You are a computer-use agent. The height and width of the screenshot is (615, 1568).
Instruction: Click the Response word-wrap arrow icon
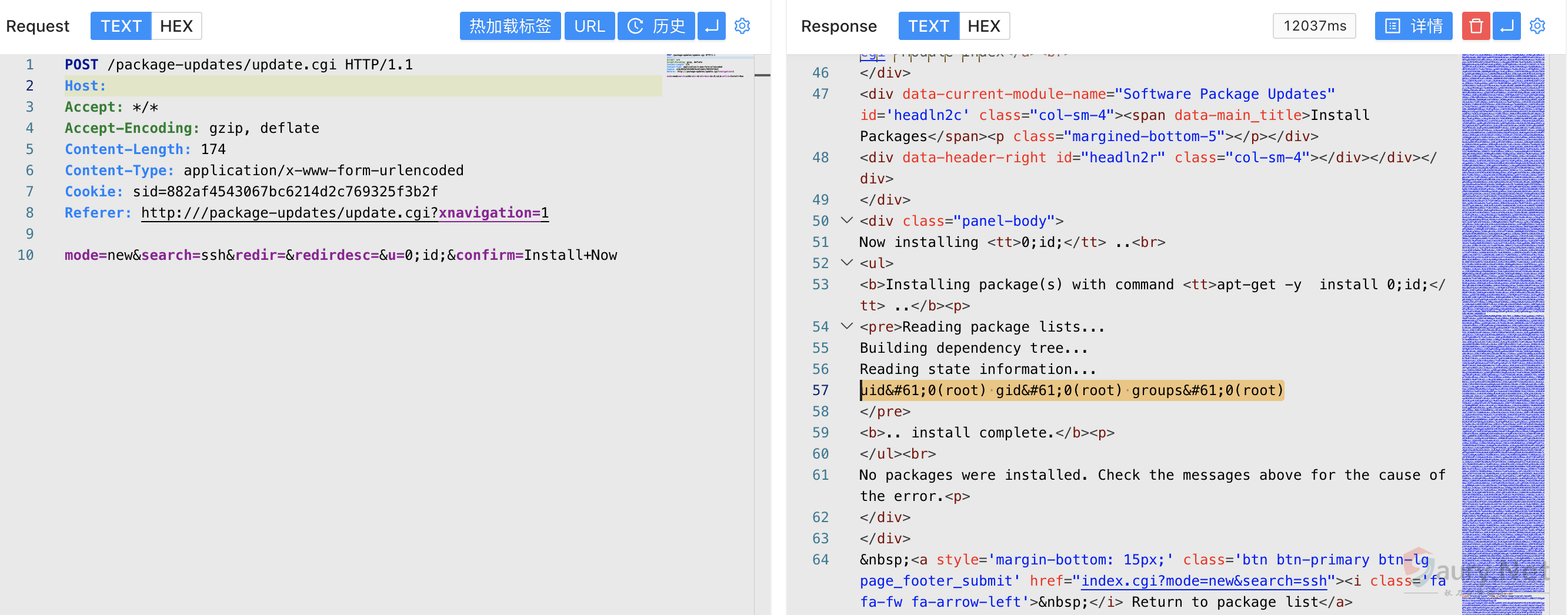(1506, 26)
